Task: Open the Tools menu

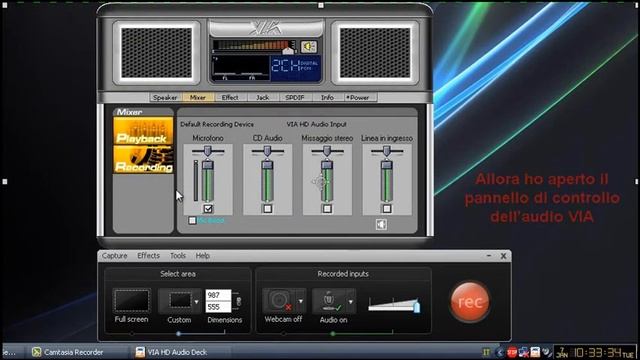Action: pos(178,256)
